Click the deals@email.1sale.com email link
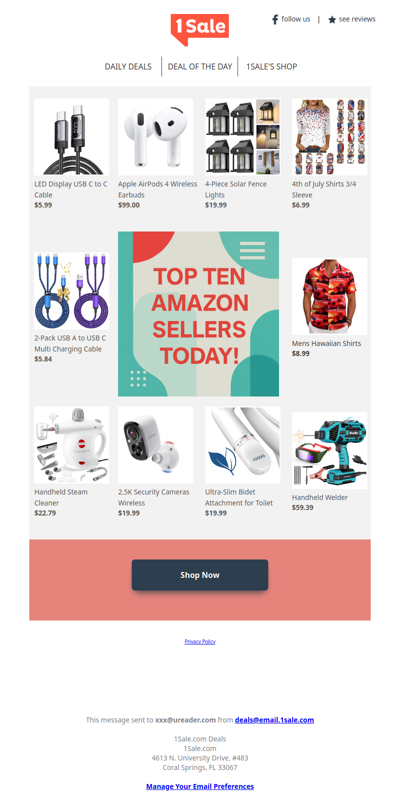 coord(274,720)
